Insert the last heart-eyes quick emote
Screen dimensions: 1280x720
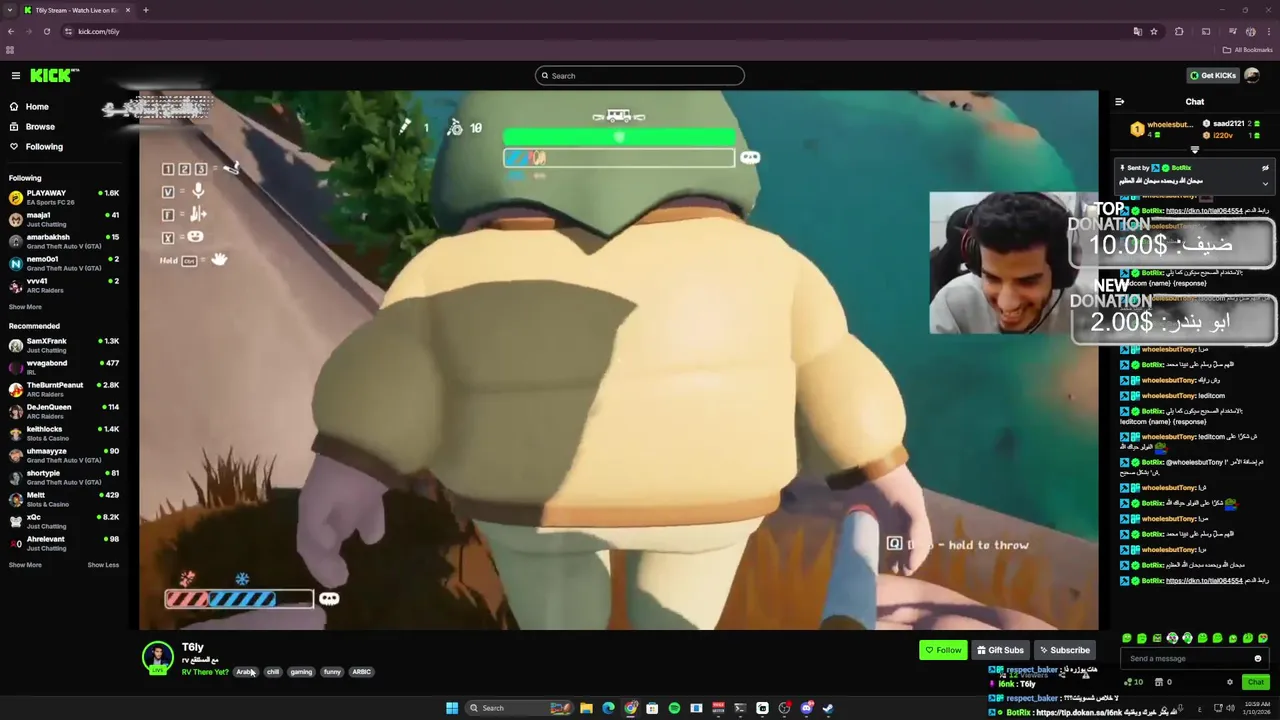(1263, 638)
